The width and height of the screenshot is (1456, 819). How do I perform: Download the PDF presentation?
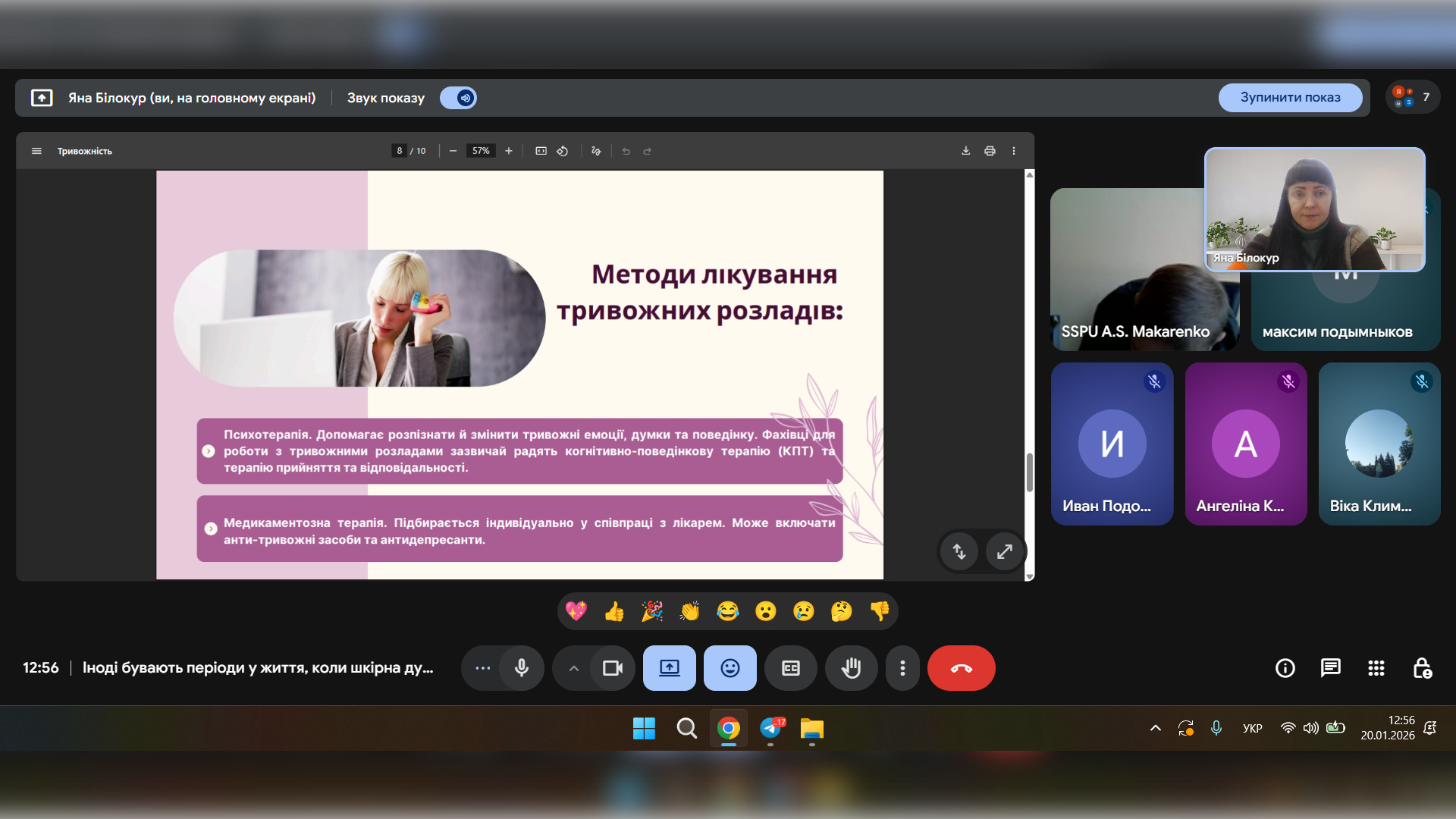tap(965, 151)
